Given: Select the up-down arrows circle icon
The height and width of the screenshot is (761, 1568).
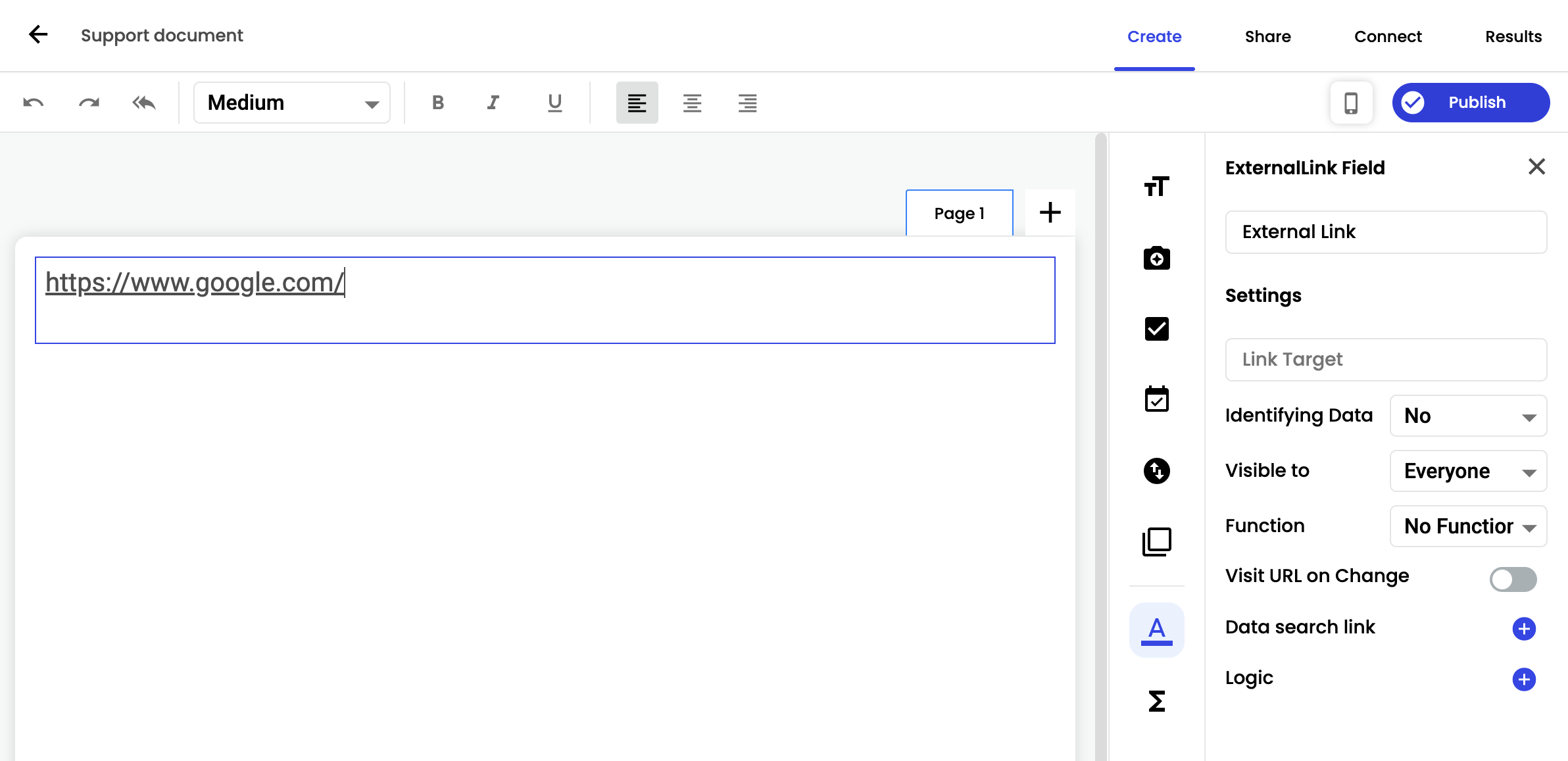Looking at the screenshot, I should tap(1156, 471).
